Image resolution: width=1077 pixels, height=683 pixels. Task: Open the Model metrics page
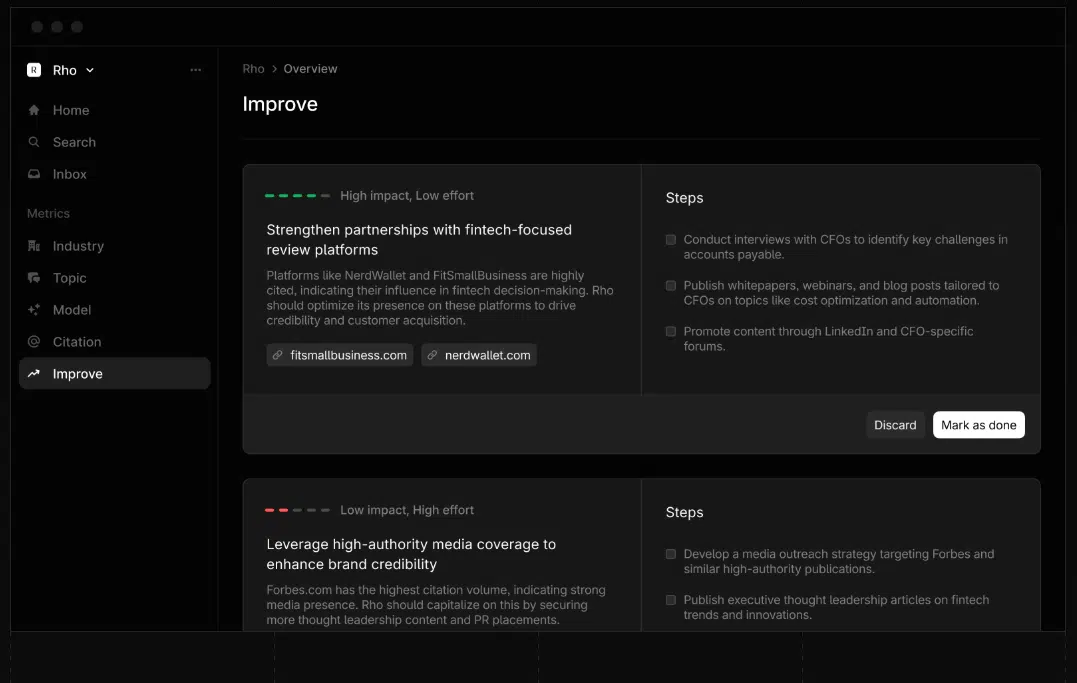pos(115,310)
